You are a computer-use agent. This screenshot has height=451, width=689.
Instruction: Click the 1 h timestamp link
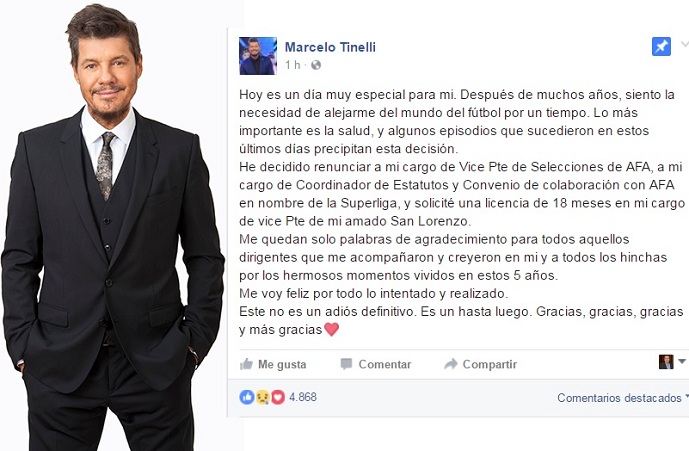292,65
